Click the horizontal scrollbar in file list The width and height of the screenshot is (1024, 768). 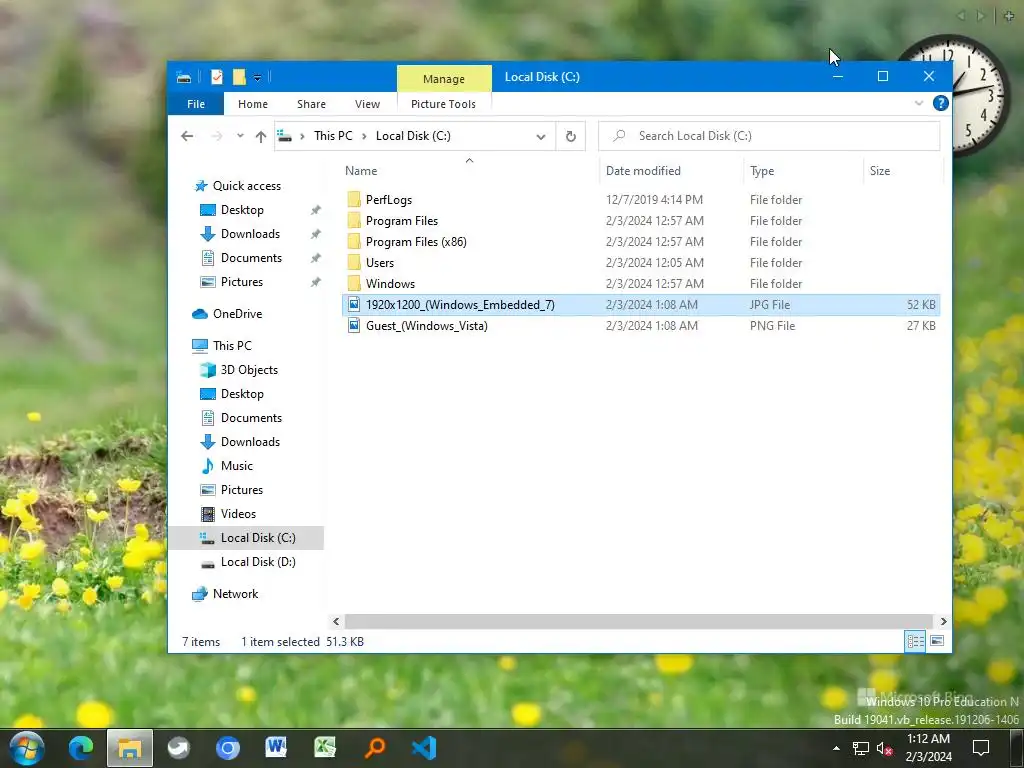click(x=639, y=622)
